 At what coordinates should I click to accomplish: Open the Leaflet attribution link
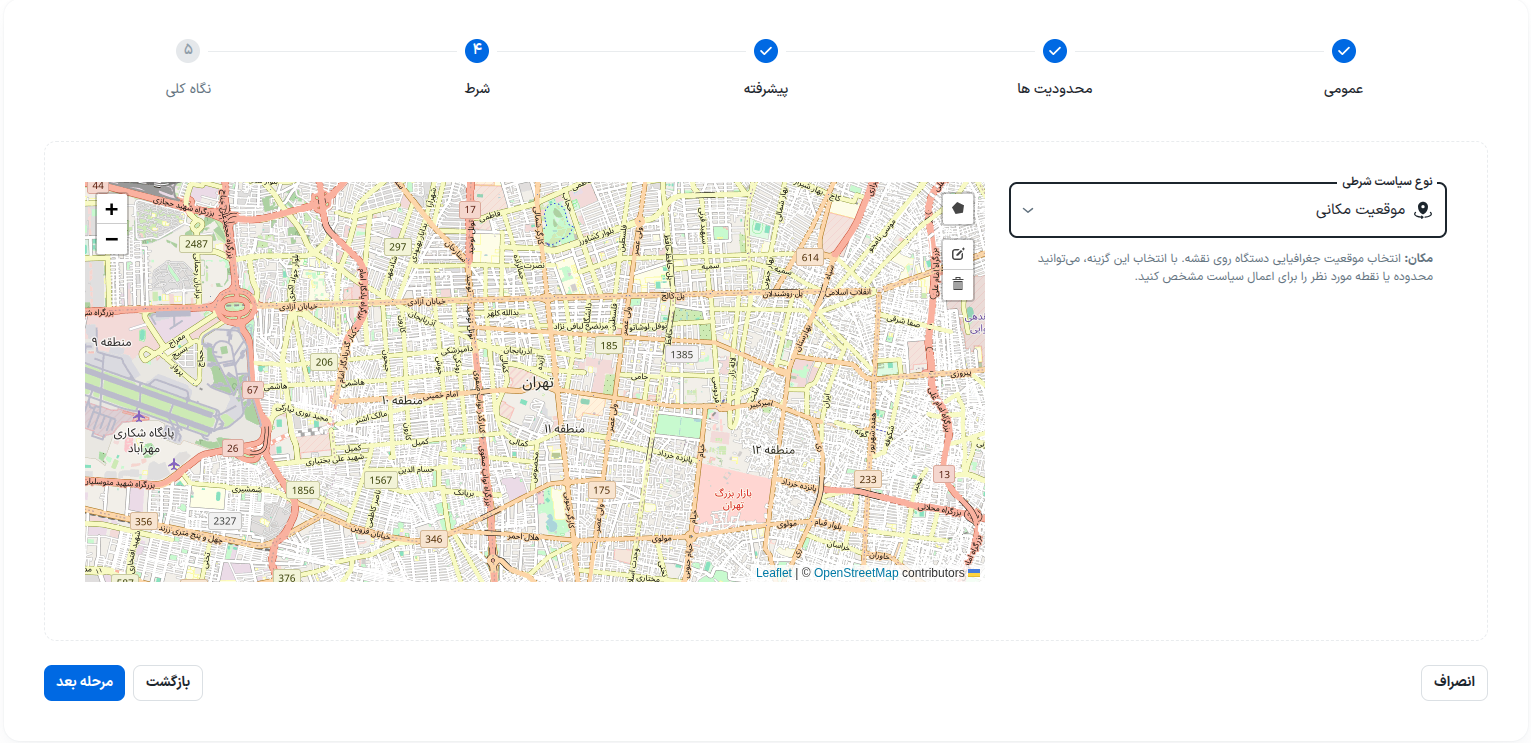[773, 573]
